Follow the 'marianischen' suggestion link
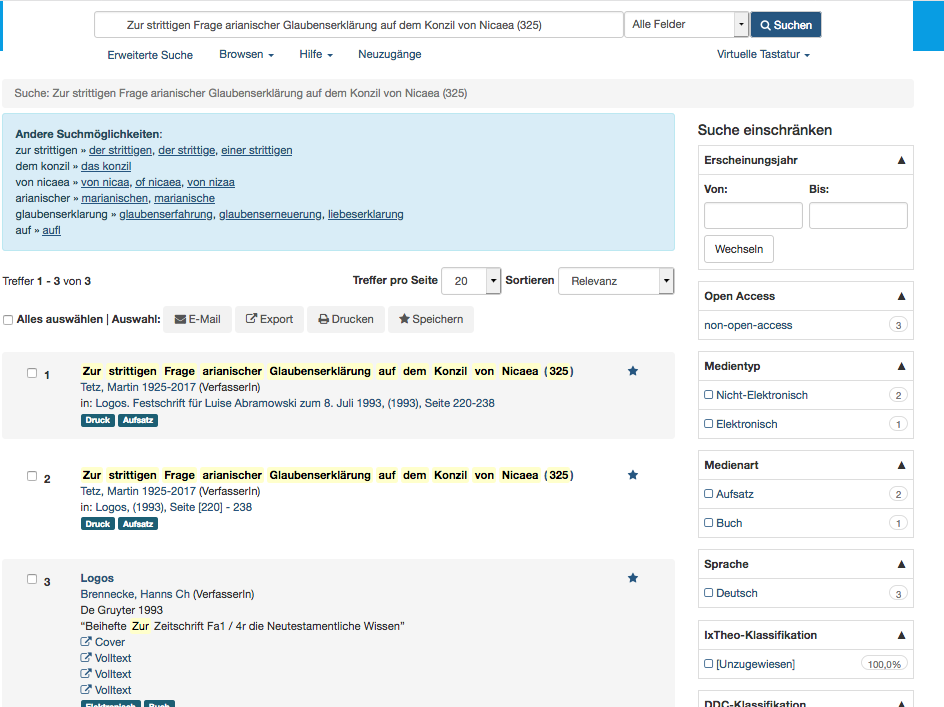 click(x=114, y=198)
